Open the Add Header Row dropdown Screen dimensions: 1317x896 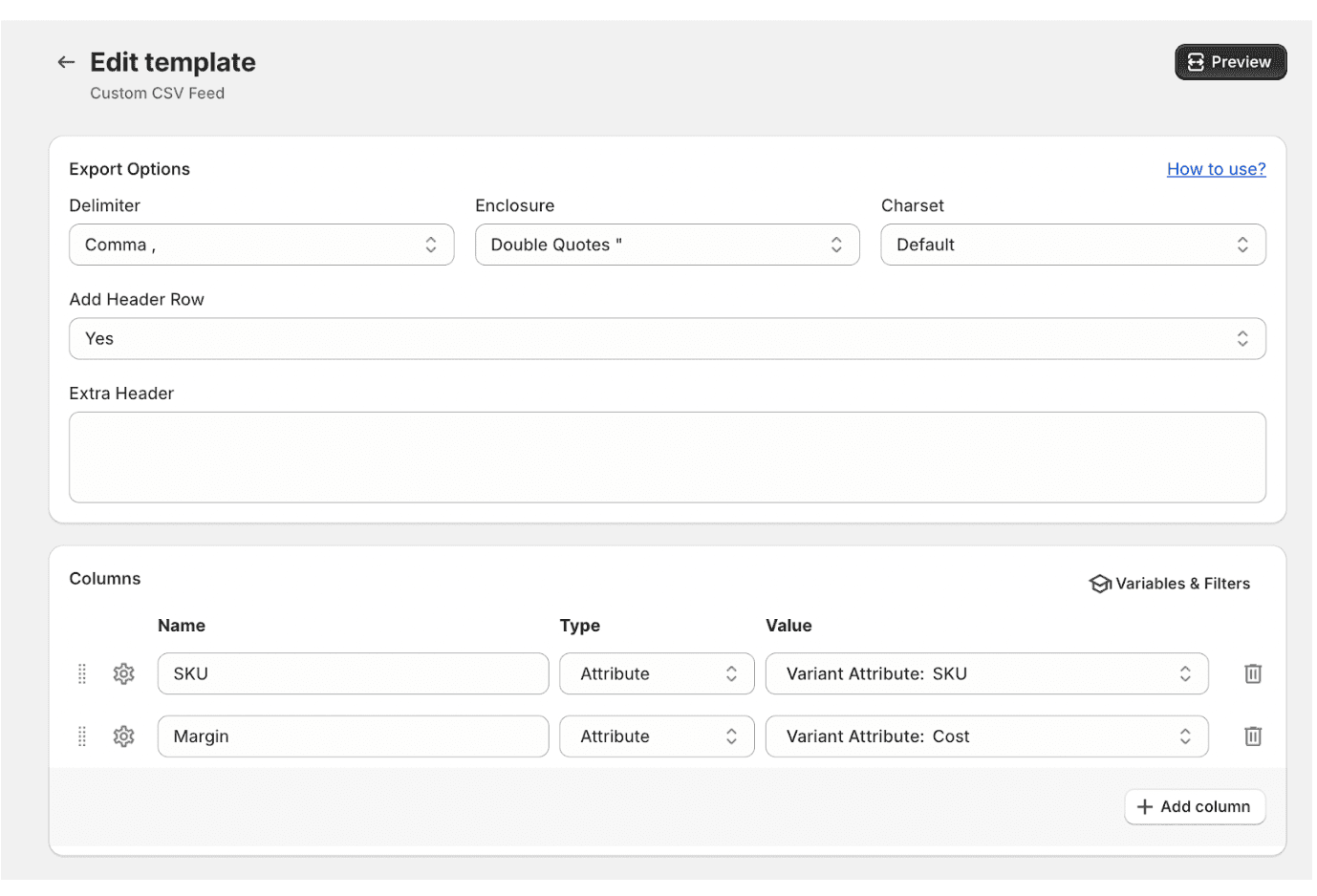(x=666, y=339)
